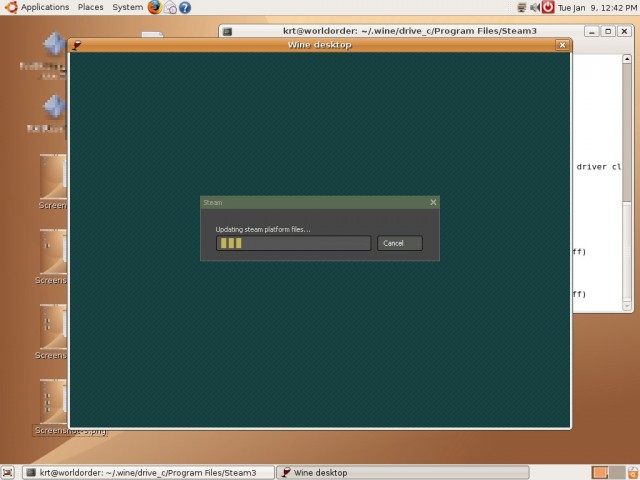Click the network status tray icon
The image size is (640, 480).
(521, 7)
